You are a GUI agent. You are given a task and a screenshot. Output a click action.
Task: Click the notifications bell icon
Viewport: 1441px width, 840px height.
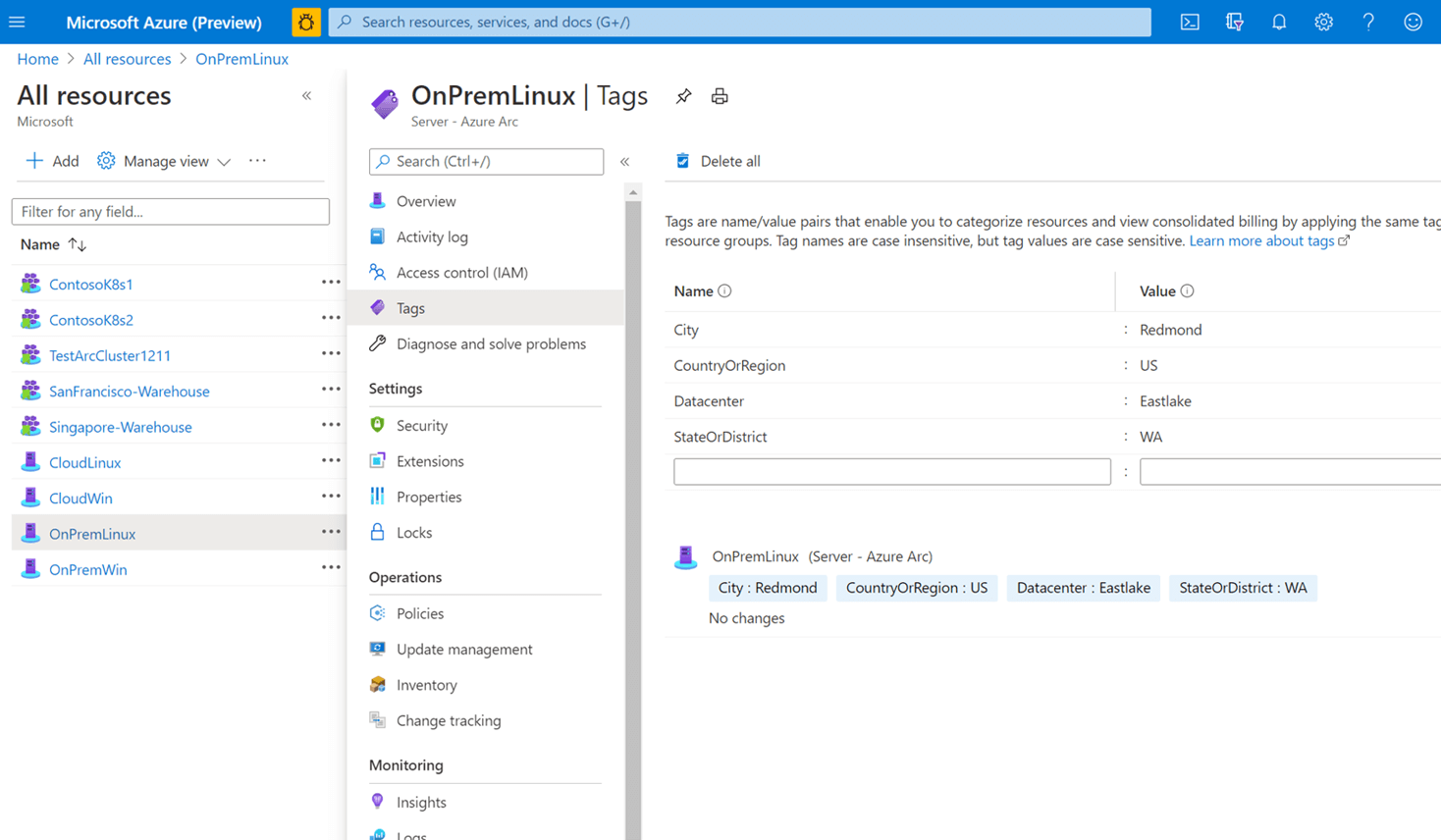(1279, 22)
